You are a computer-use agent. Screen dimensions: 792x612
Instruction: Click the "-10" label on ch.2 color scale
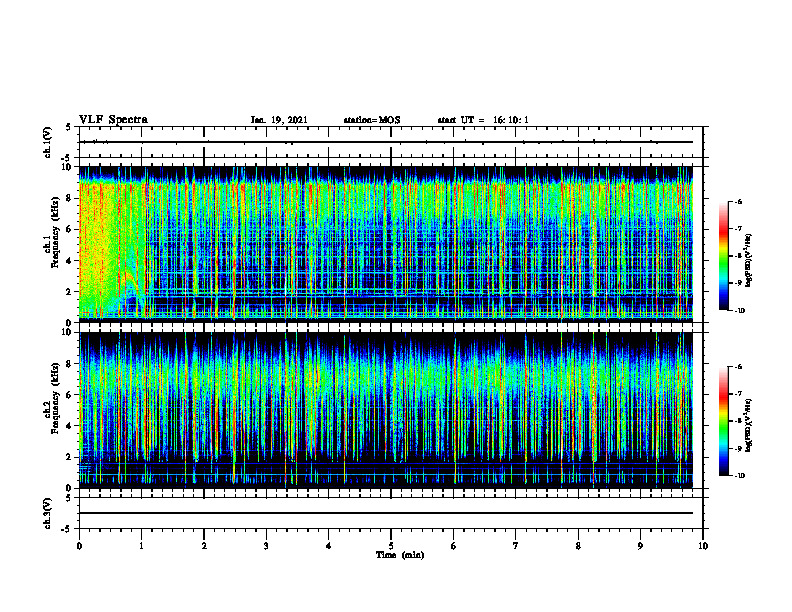739,476
